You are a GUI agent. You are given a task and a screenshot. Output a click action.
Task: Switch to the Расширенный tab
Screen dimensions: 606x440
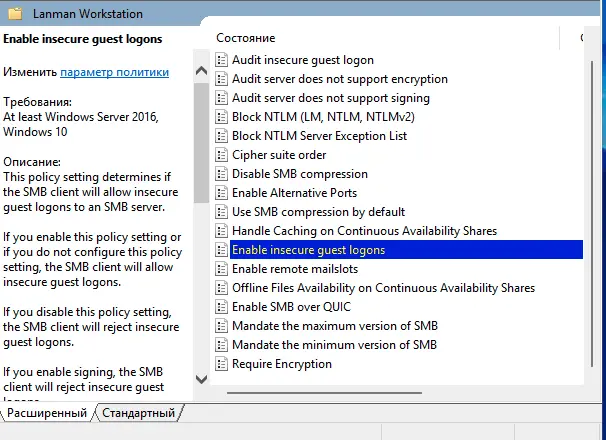click(x=46, y=413)
